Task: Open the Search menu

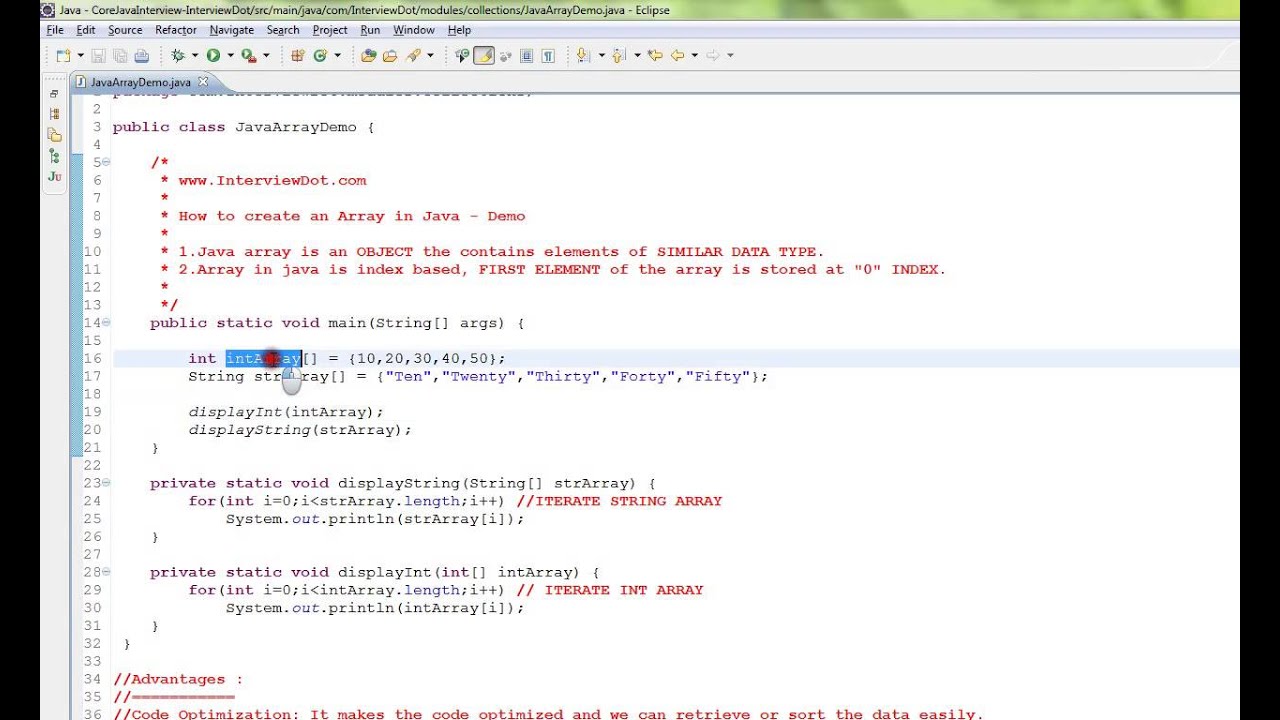Action: tap(283, 30)
